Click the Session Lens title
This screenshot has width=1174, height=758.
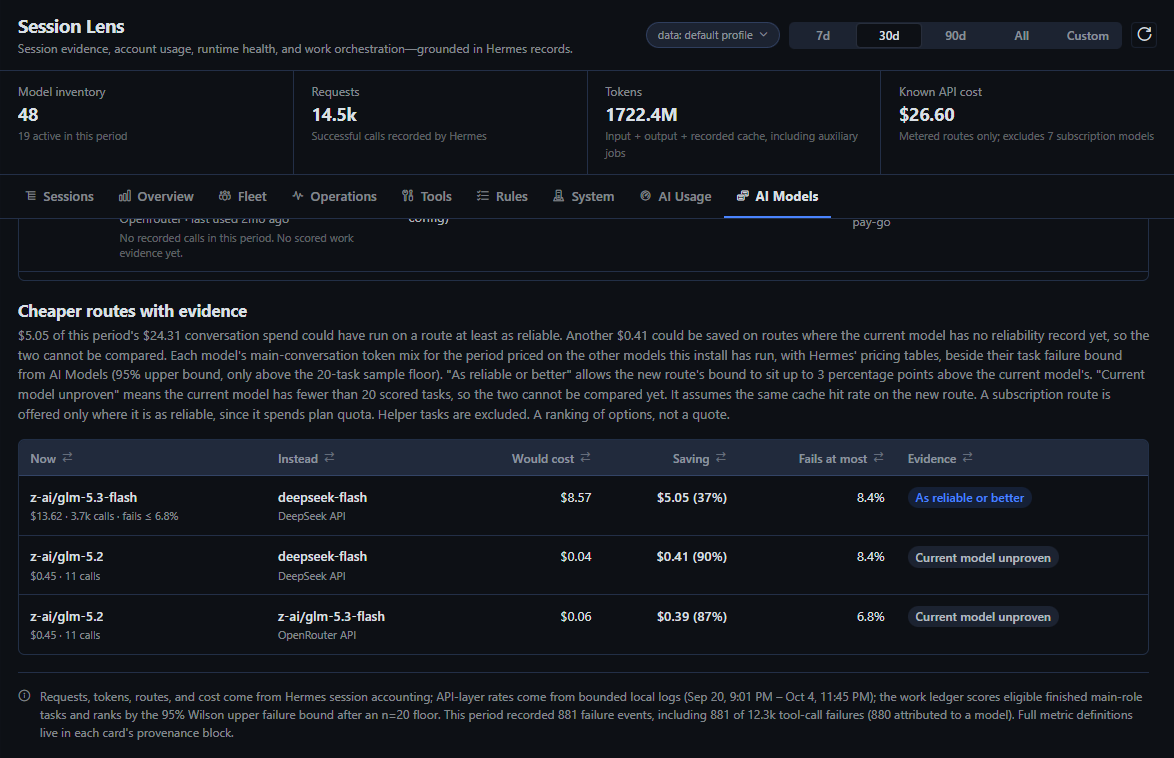coord(71,26)
